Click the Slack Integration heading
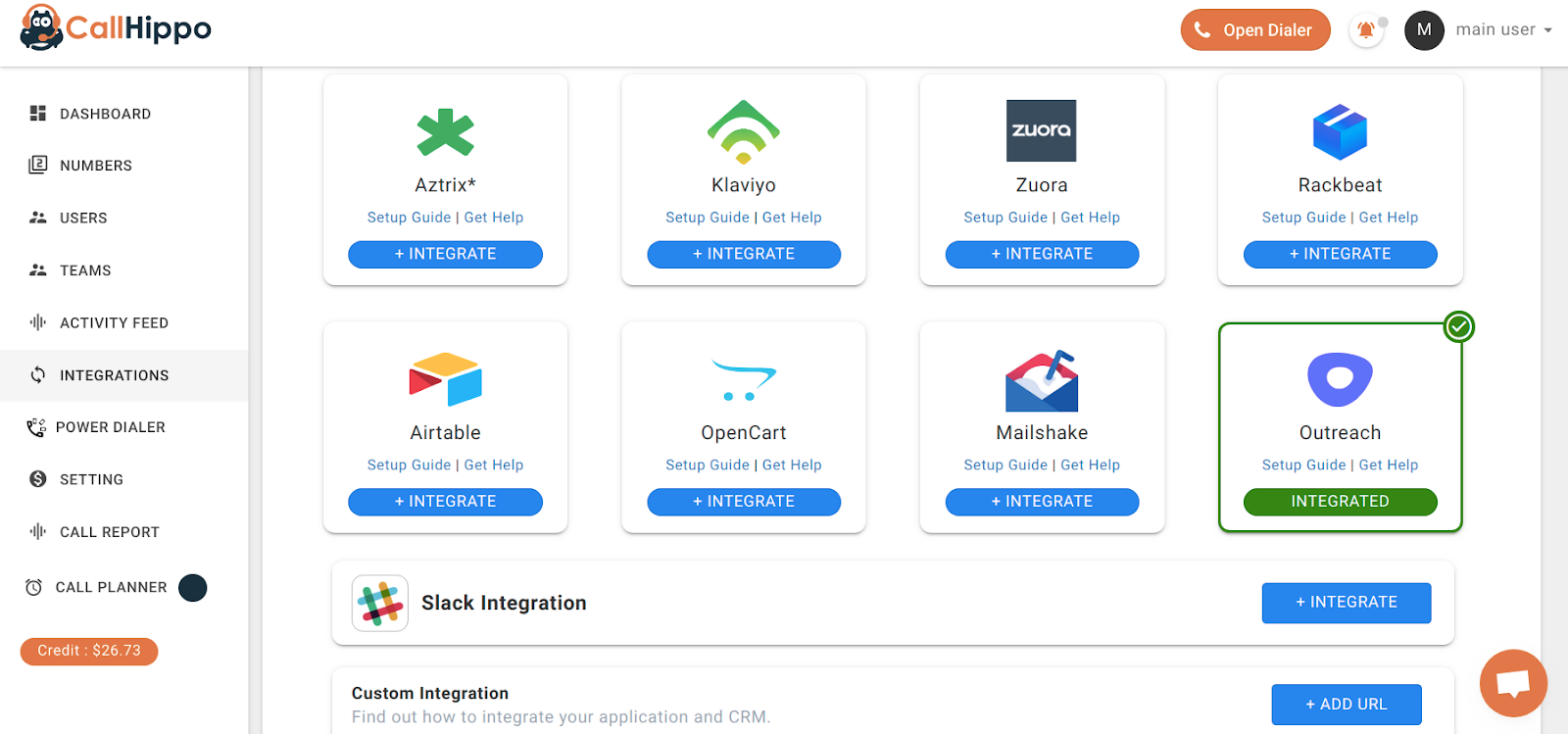Viewport: 1568px width, 734px height. (504, 603)
